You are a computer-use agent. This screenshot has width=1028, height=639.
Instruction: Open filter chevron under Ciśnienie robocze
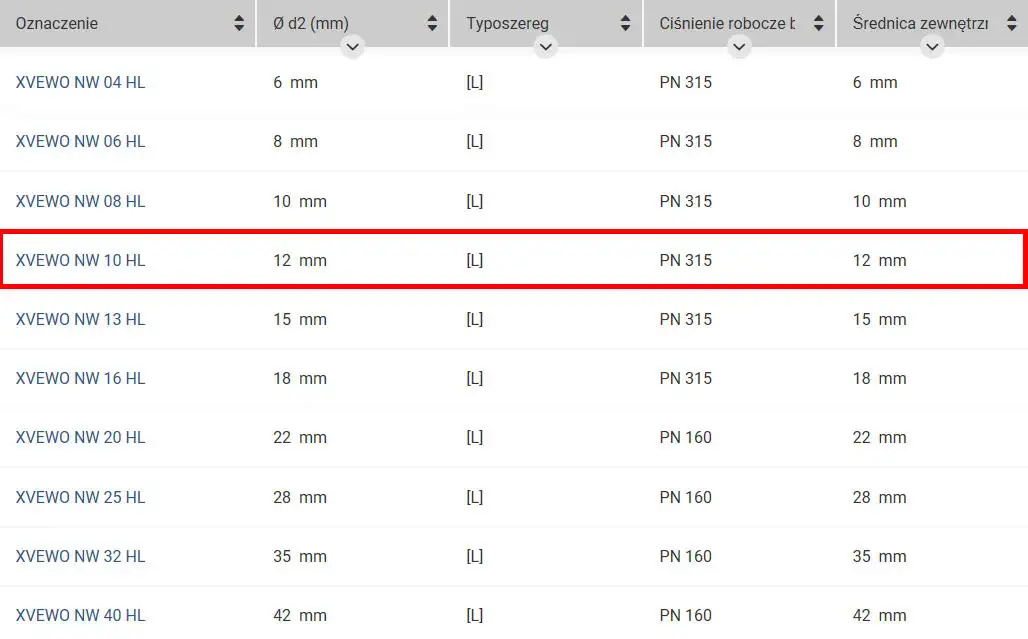(x=739, y=46)
